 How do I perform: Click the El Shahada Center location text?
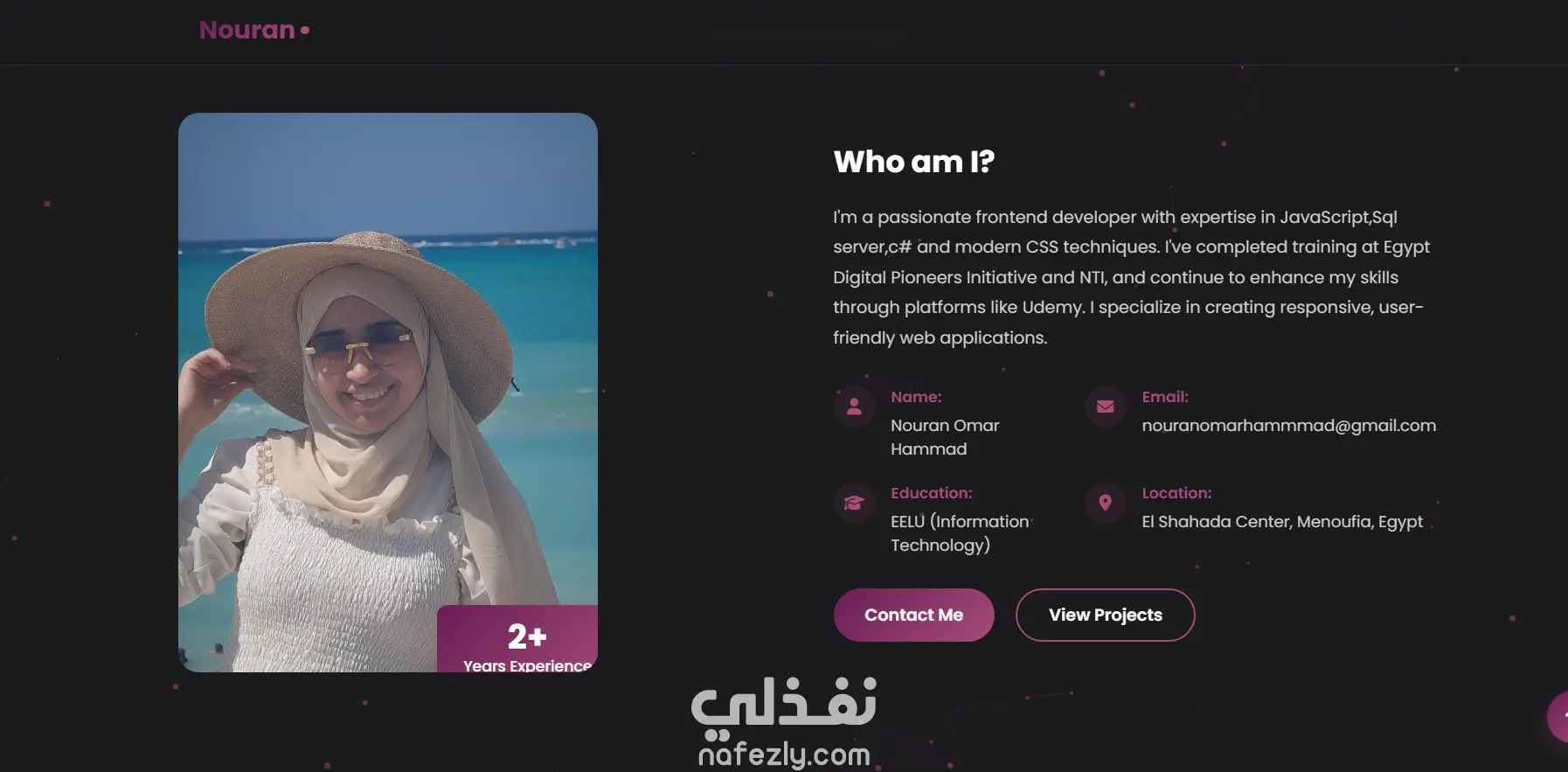1282,522
